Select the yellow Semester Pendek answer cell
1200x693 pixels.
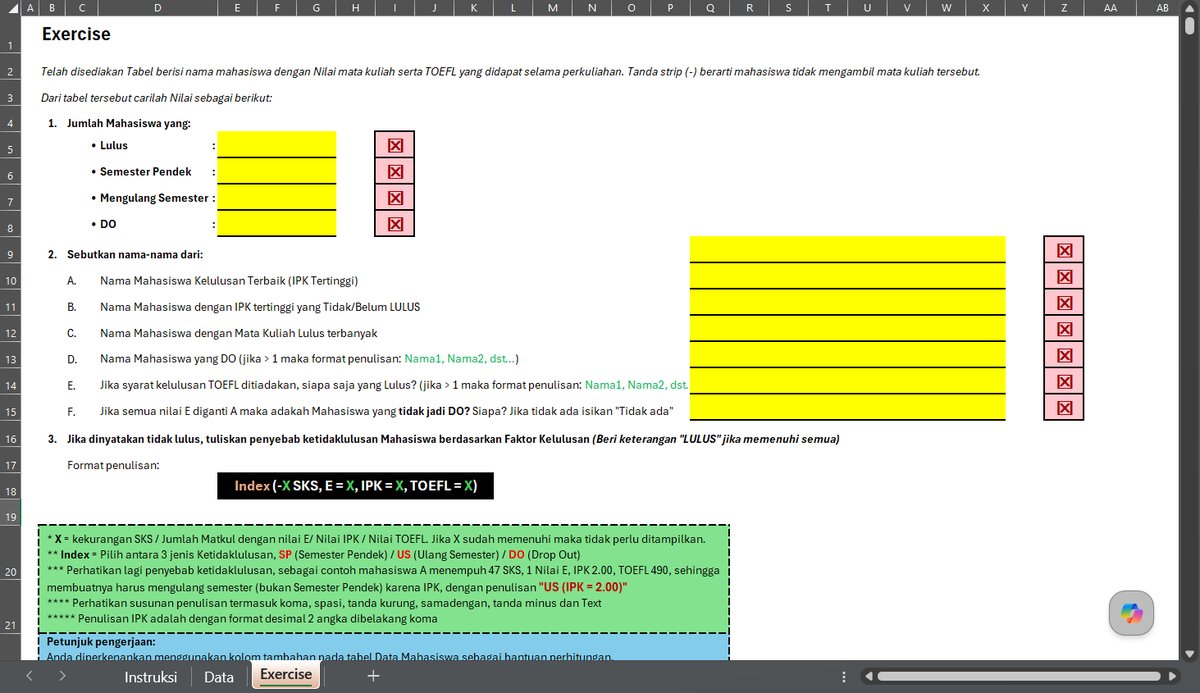coord(277,171)
